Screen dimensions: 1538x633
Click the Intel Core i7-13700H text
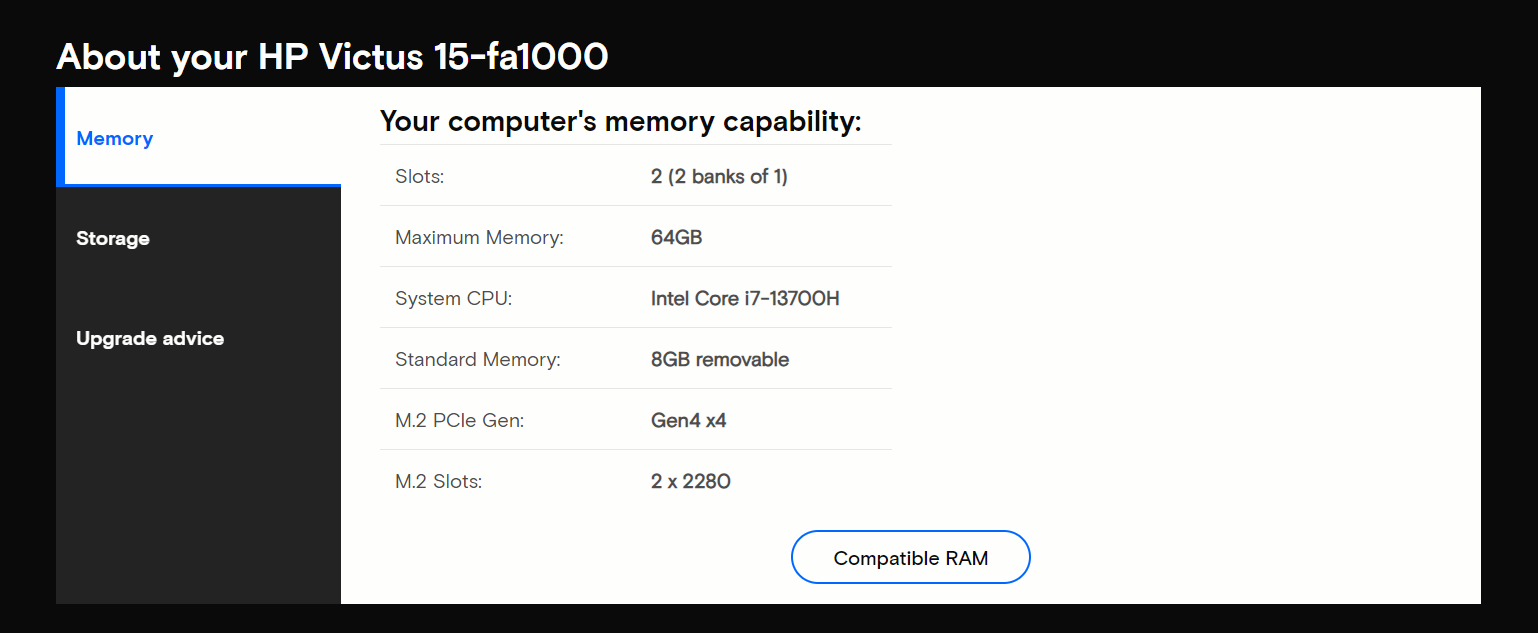[745, 298]
